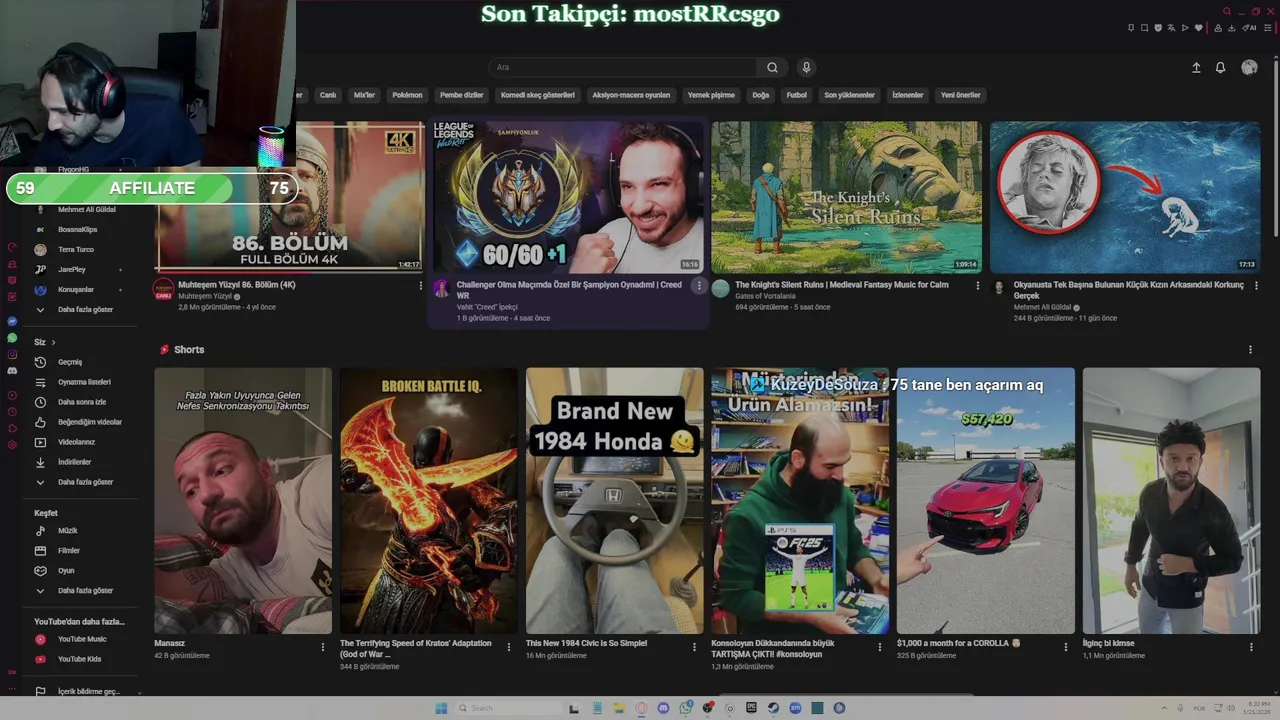1280x720 pixels.
Task: Open the upload video icon
Action: click(1196, 67)
